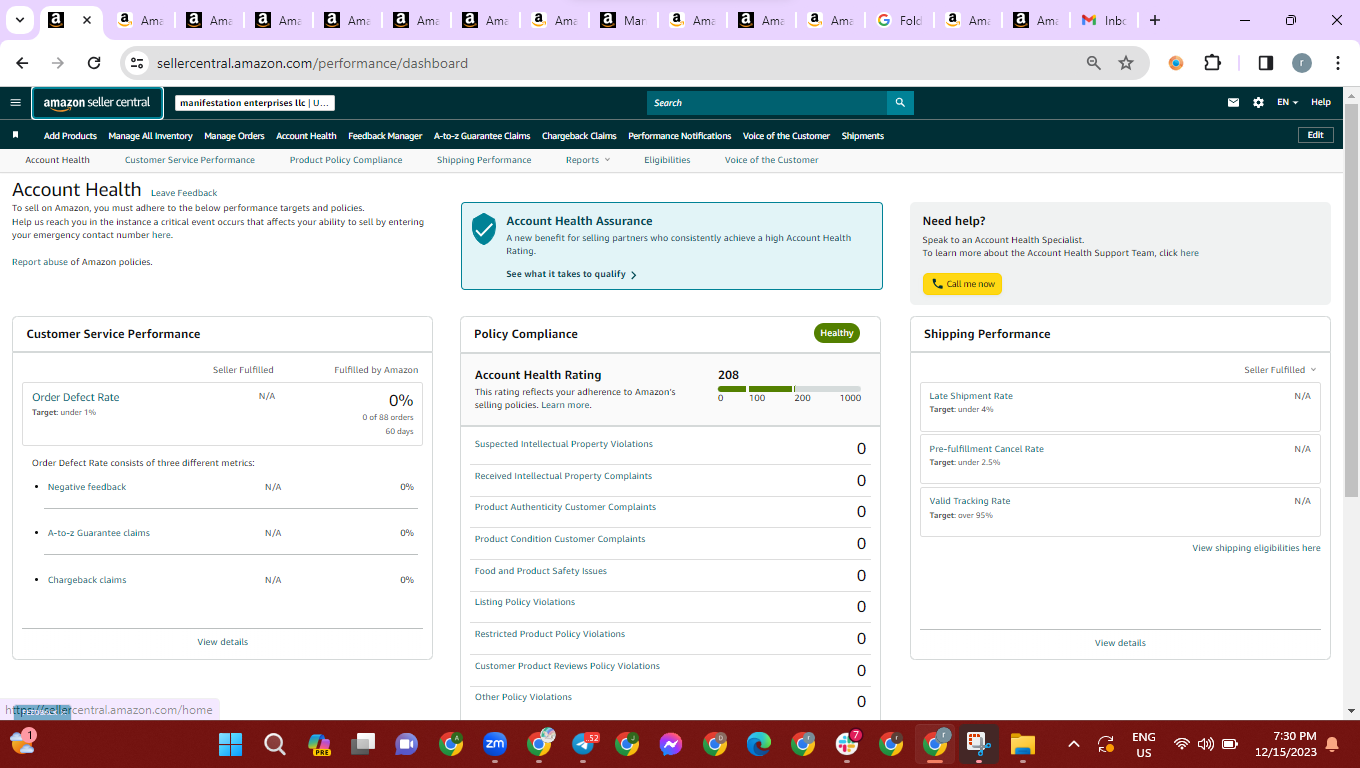Open Feedback Manager
Screen dimensions: 1360x768
[x=385, y=136]
